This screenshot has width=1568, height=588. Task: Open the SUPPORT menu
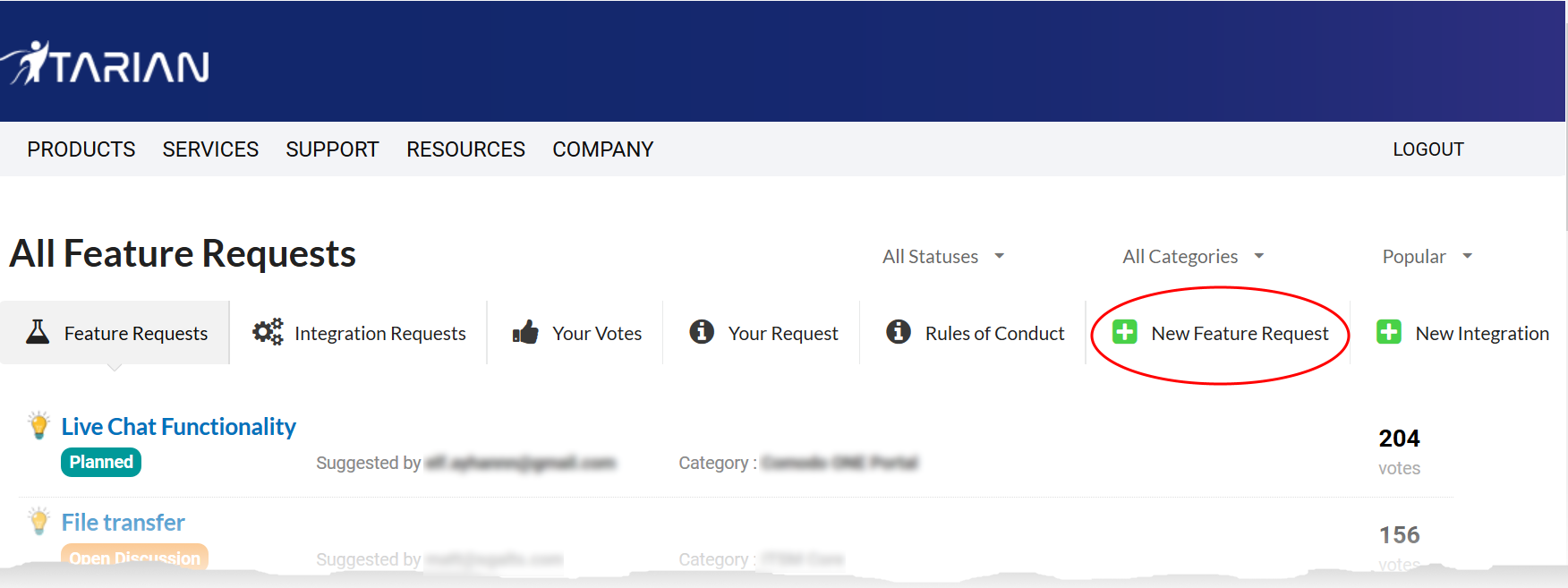333,149
